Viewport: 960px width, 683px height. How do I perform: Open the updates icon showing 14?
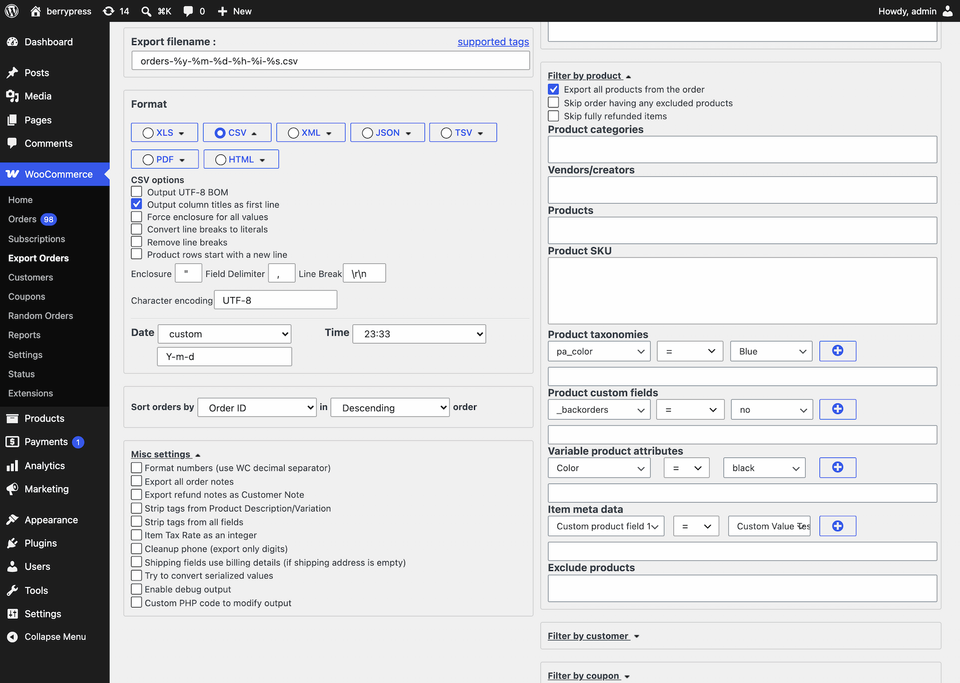pos(108,11)
